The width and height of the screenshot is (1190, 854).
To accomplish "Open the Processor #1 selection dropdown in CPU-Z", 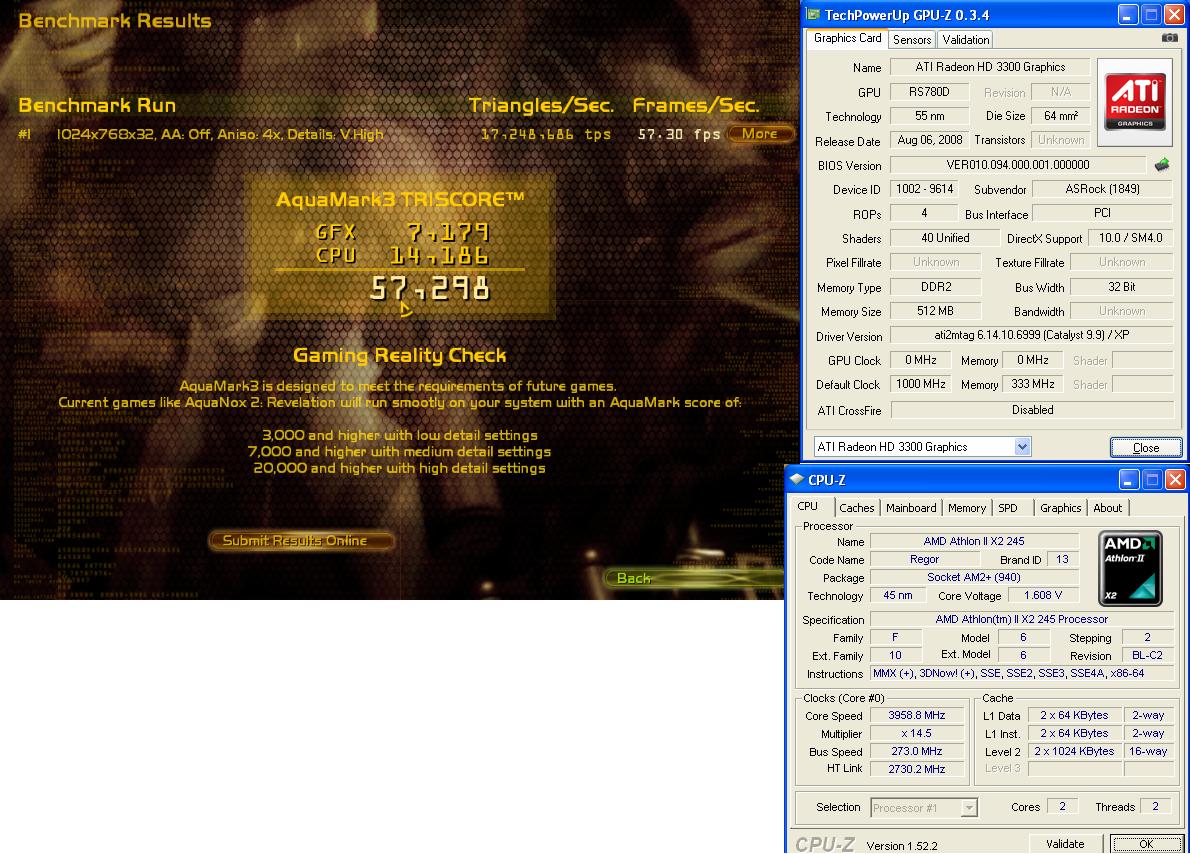I will [x=968, y=808].
